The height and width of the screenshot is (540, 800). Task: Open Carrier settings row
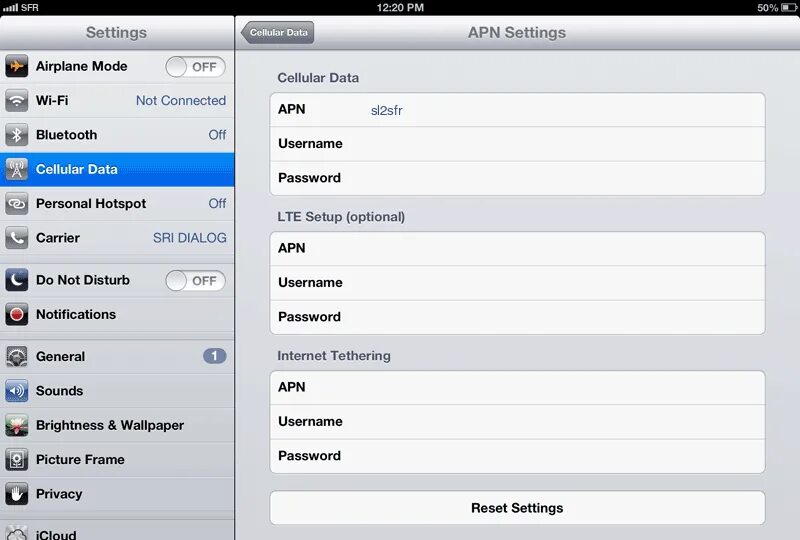point(117,238)
